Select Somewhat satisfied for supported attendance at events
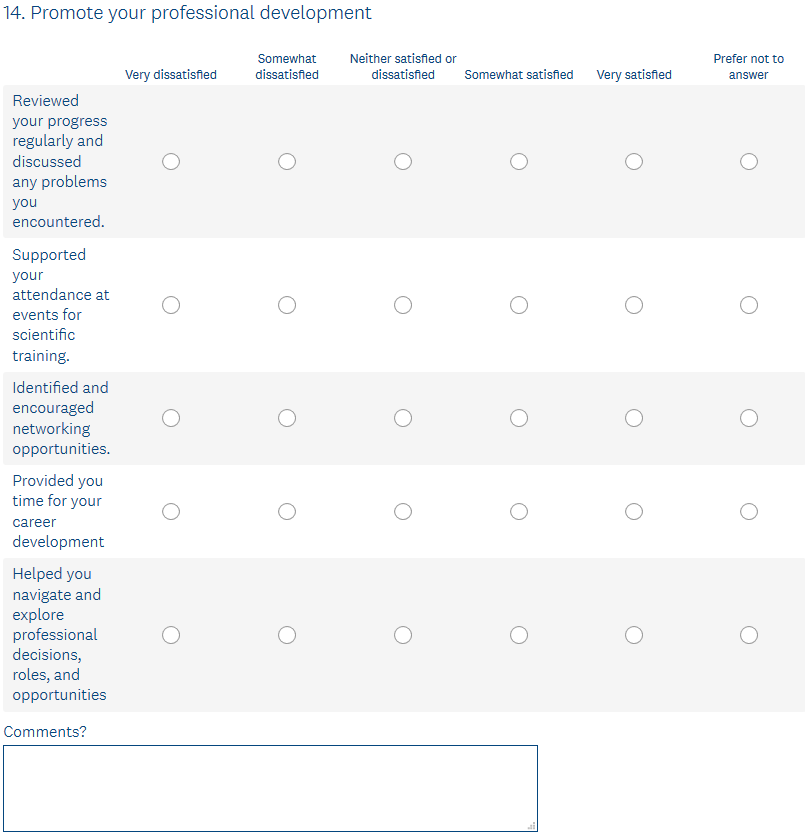This screenshot has height=835, width=805. [x=519, y=305]
